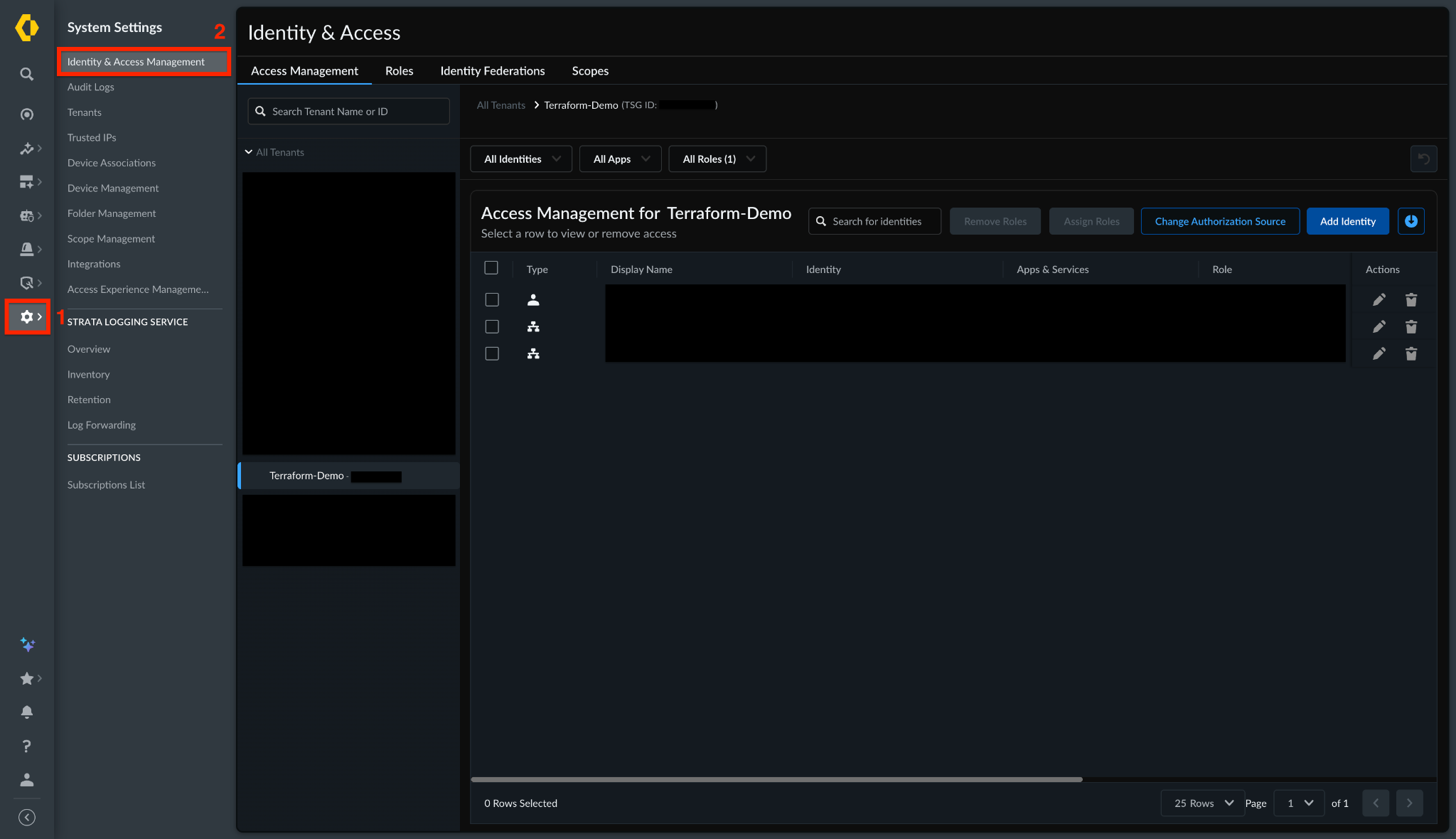
Task: Open Scope Management in System Settings
Action: tap(111, 239)
